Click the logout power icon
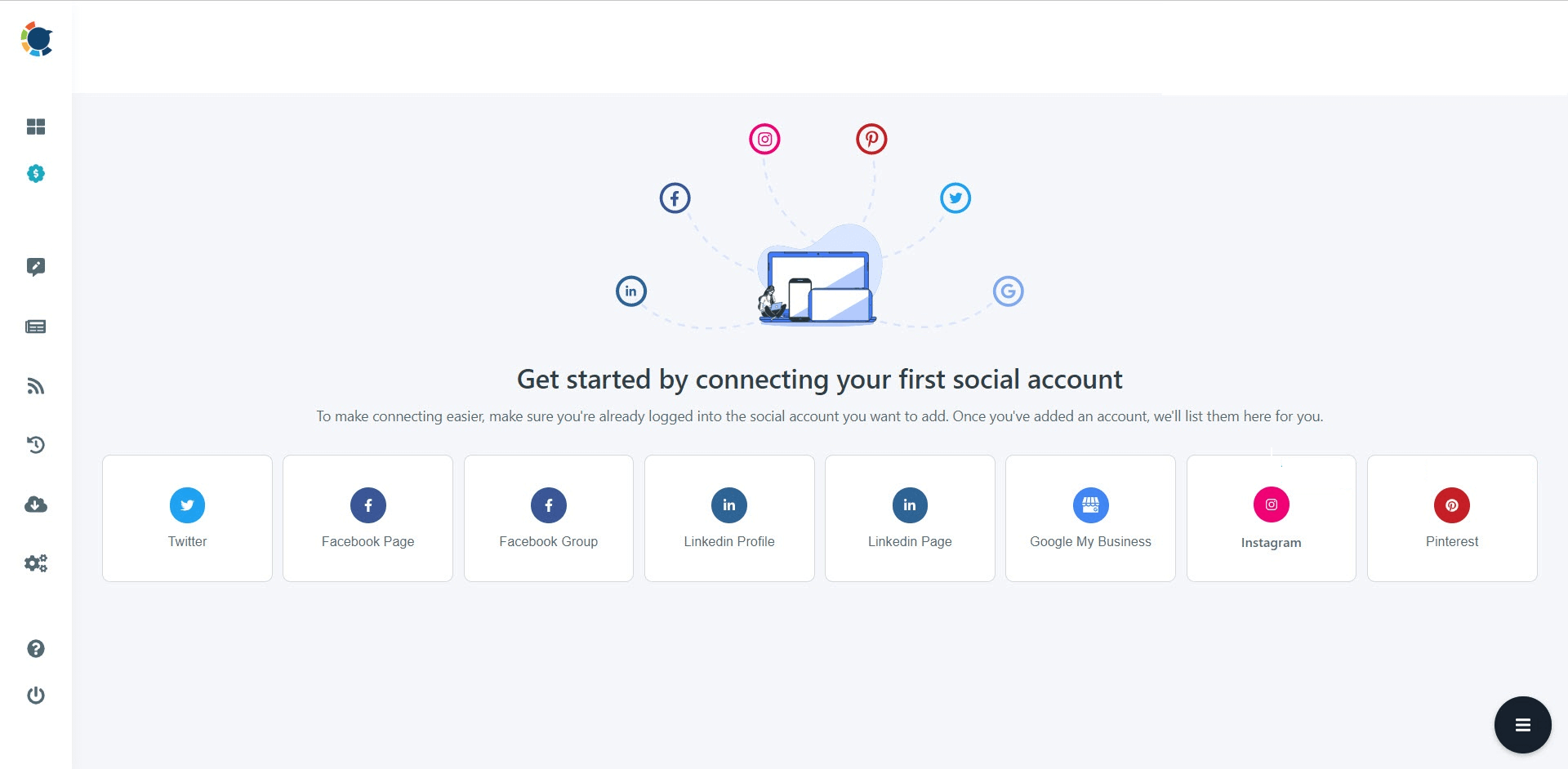Viewport: 1568px width, 769px height. (36, 695)
